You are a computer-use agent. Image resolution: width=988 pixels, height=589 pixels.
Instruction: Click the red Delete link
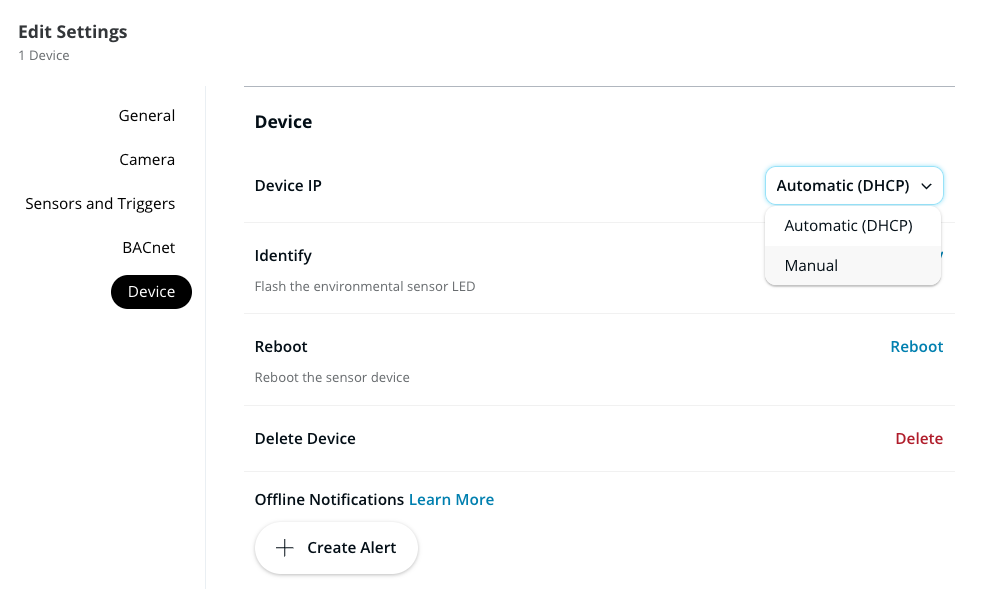[x=918, y=439]
